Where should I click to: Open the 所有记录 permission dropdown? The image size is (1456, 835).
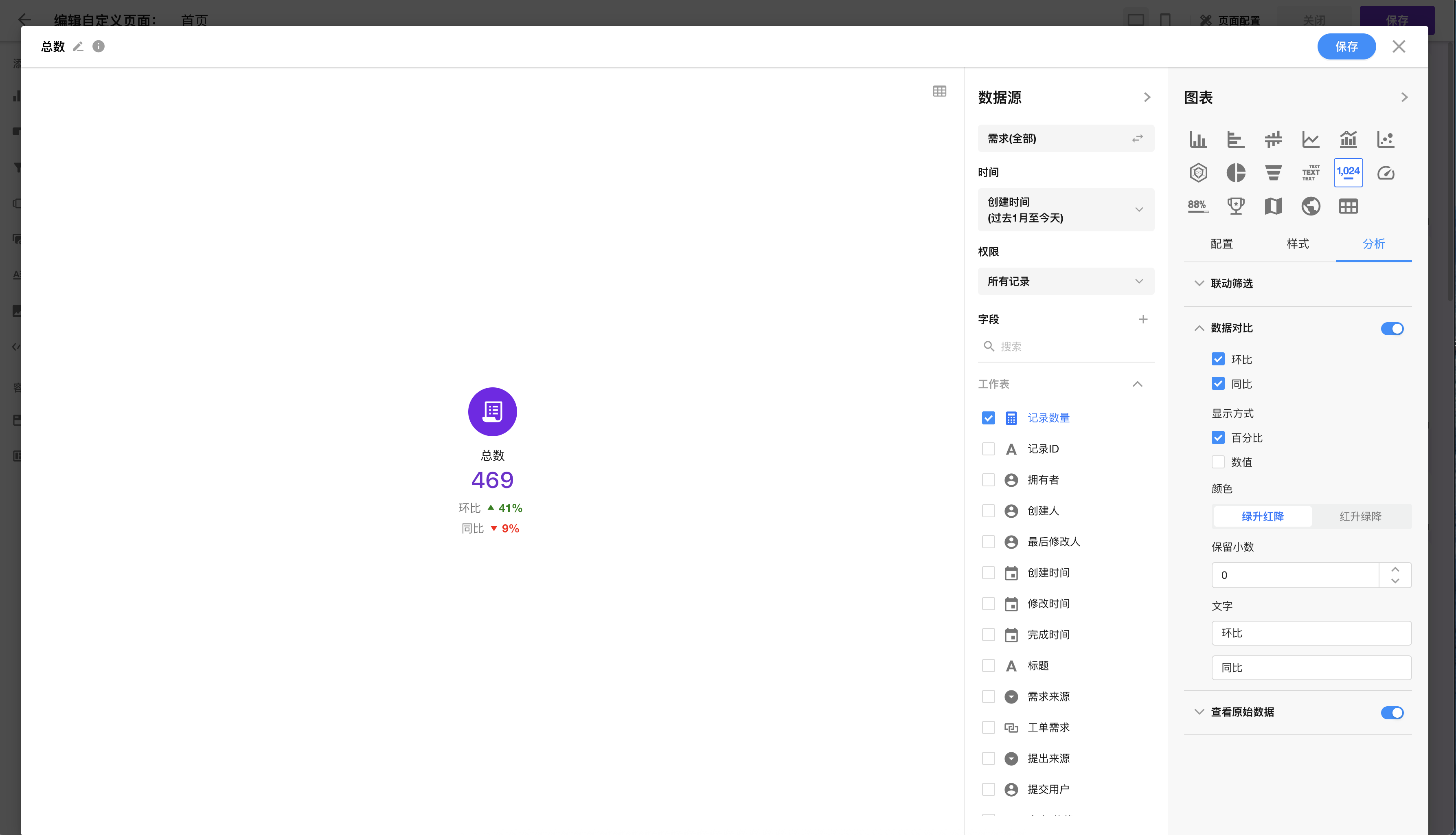click(1066, 281)
